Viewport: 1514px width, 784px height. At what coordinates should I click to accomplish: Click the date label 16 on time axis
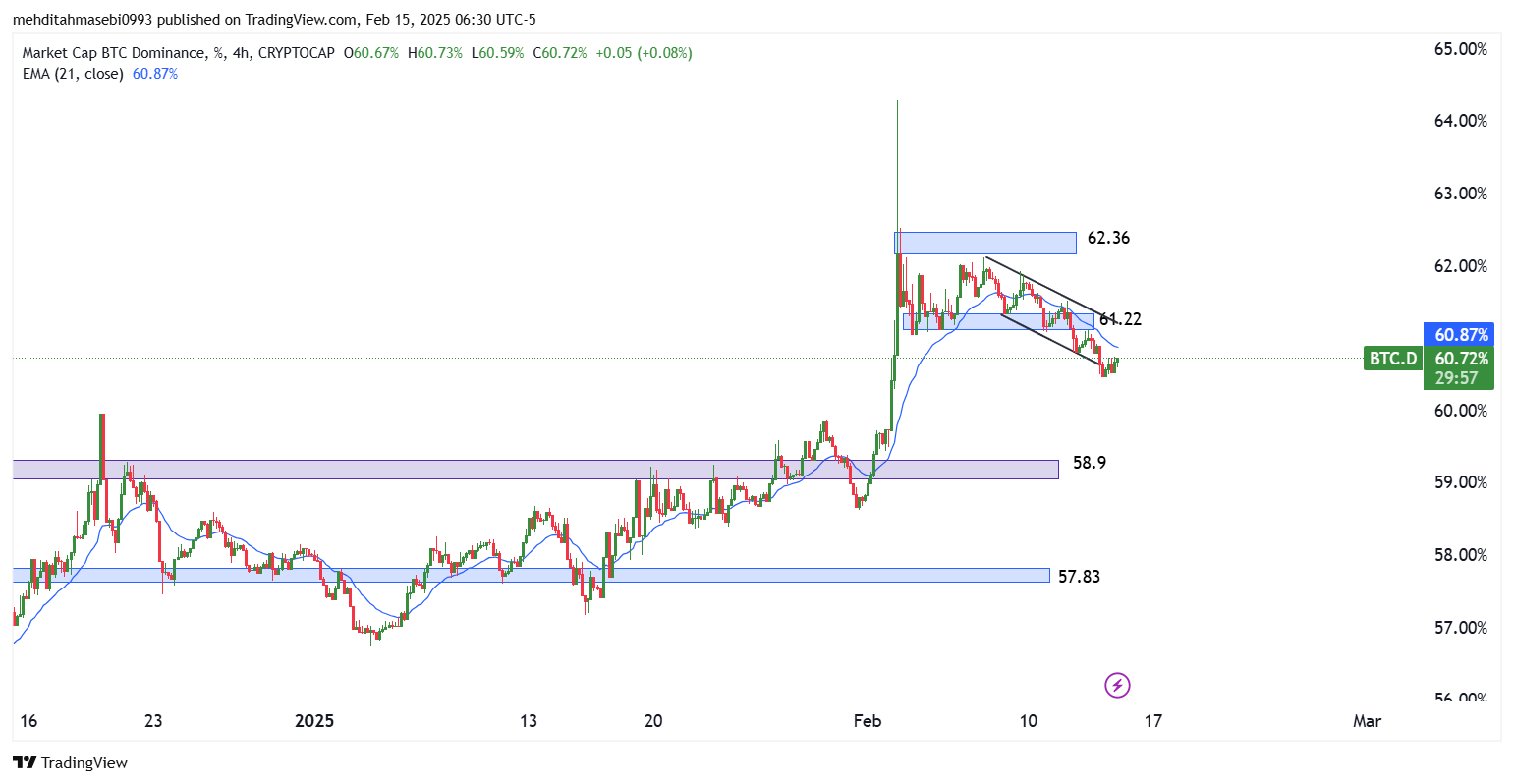[28, 721]
